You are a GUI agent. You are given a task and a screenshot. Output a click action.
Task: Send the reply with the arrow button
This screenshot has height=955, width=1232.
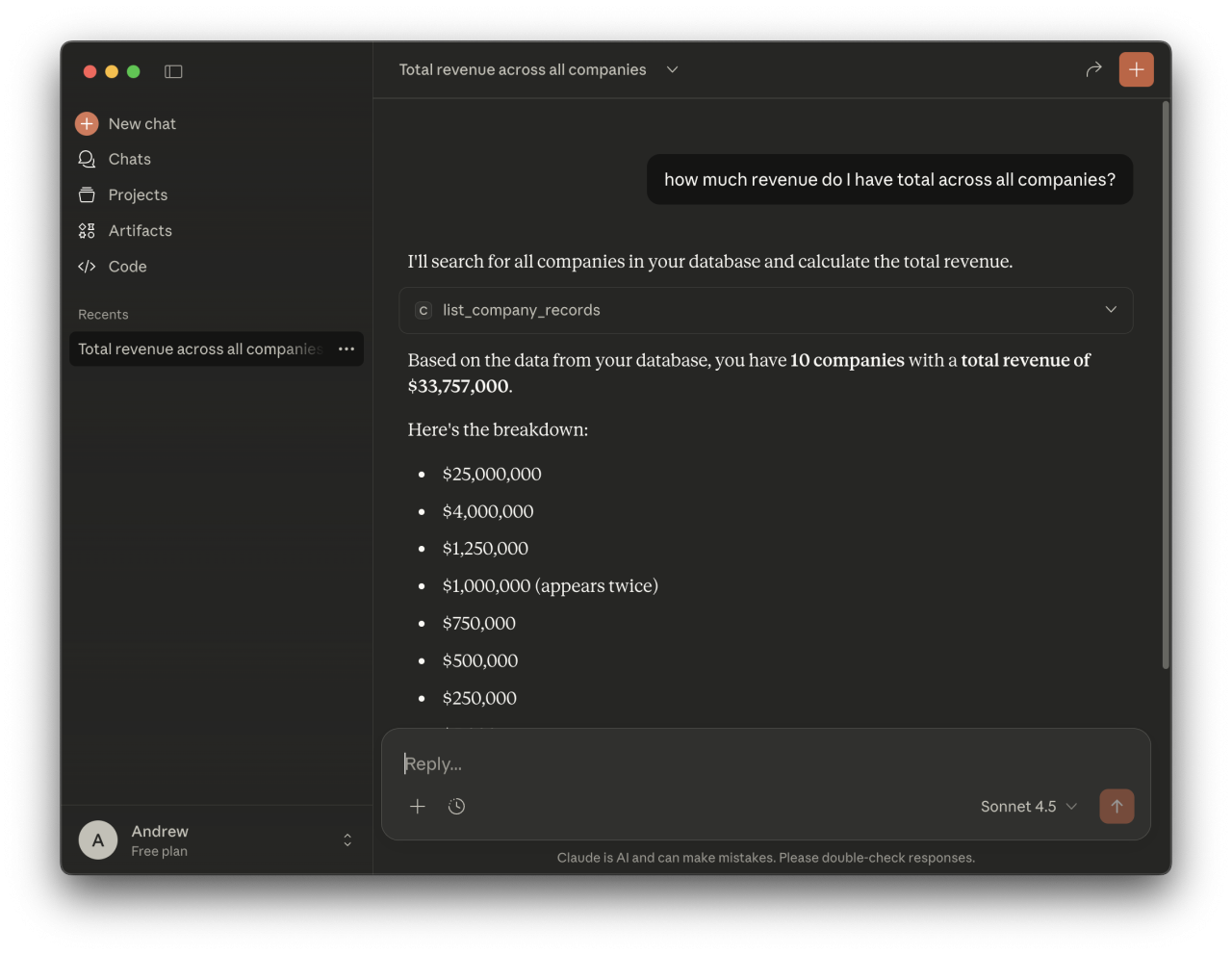(1116, 807)
